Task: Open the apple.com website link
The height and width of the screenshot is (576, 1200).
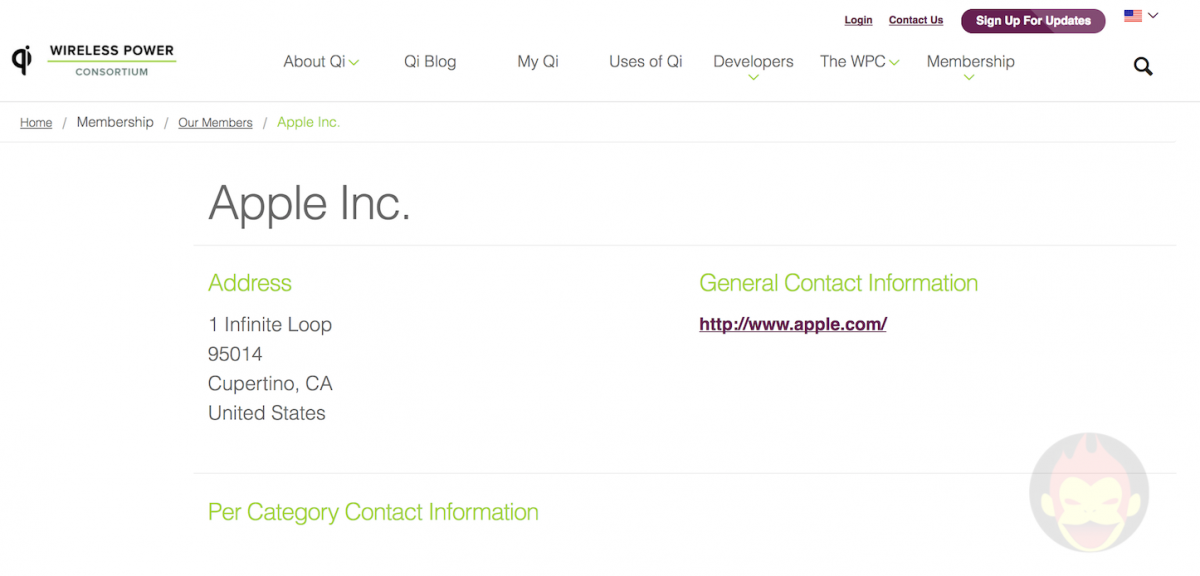Action: pyautogui.click(x=792, y=324)
